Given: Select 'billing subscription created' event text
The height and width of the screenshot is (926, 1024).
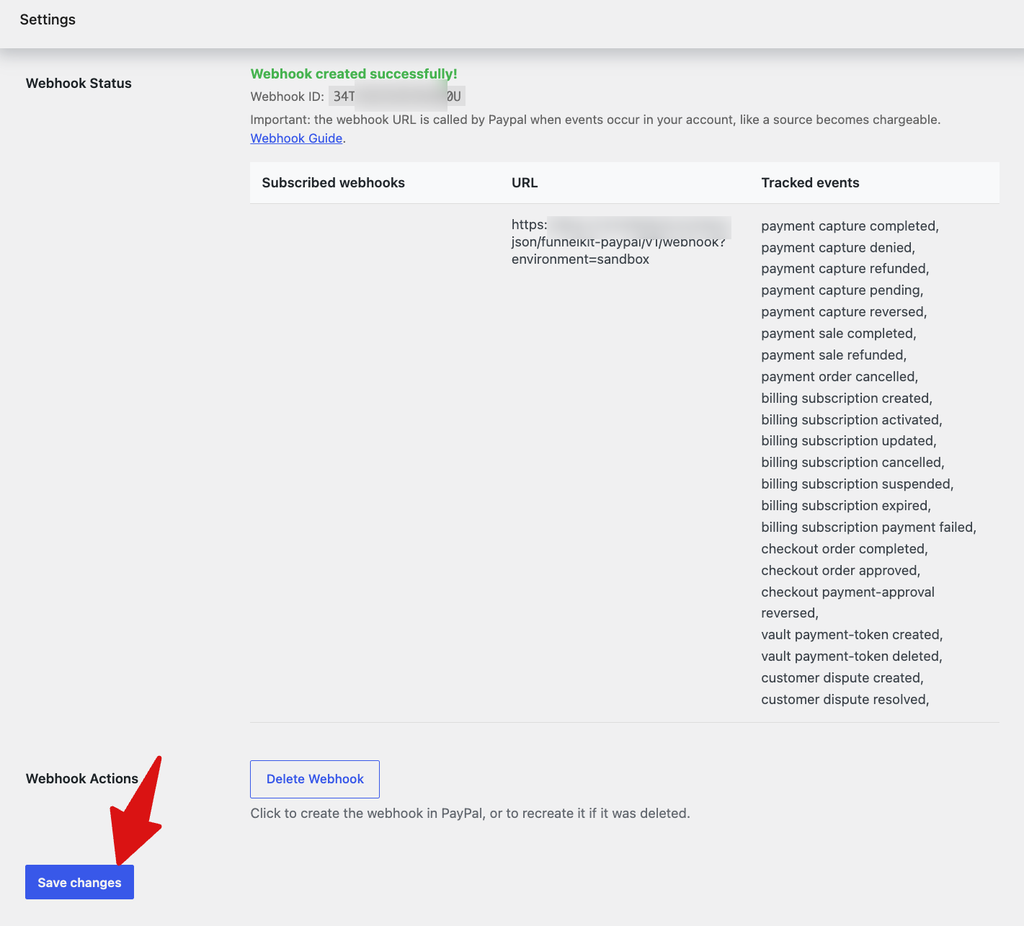Looking at the screenshot, I should (846, 398).
